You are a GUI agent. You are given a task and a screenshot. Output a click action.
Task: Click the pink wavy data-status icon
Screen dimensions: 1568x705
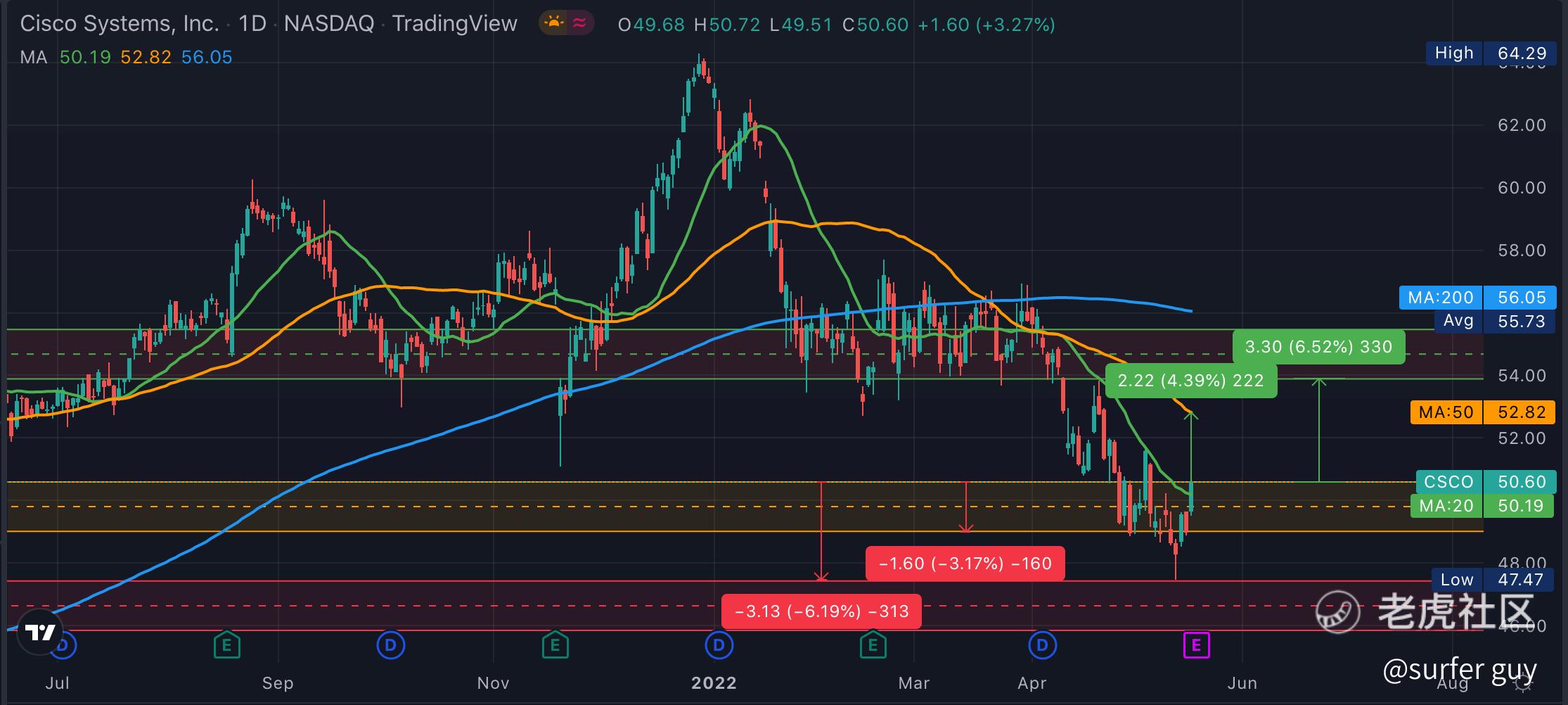579,24
